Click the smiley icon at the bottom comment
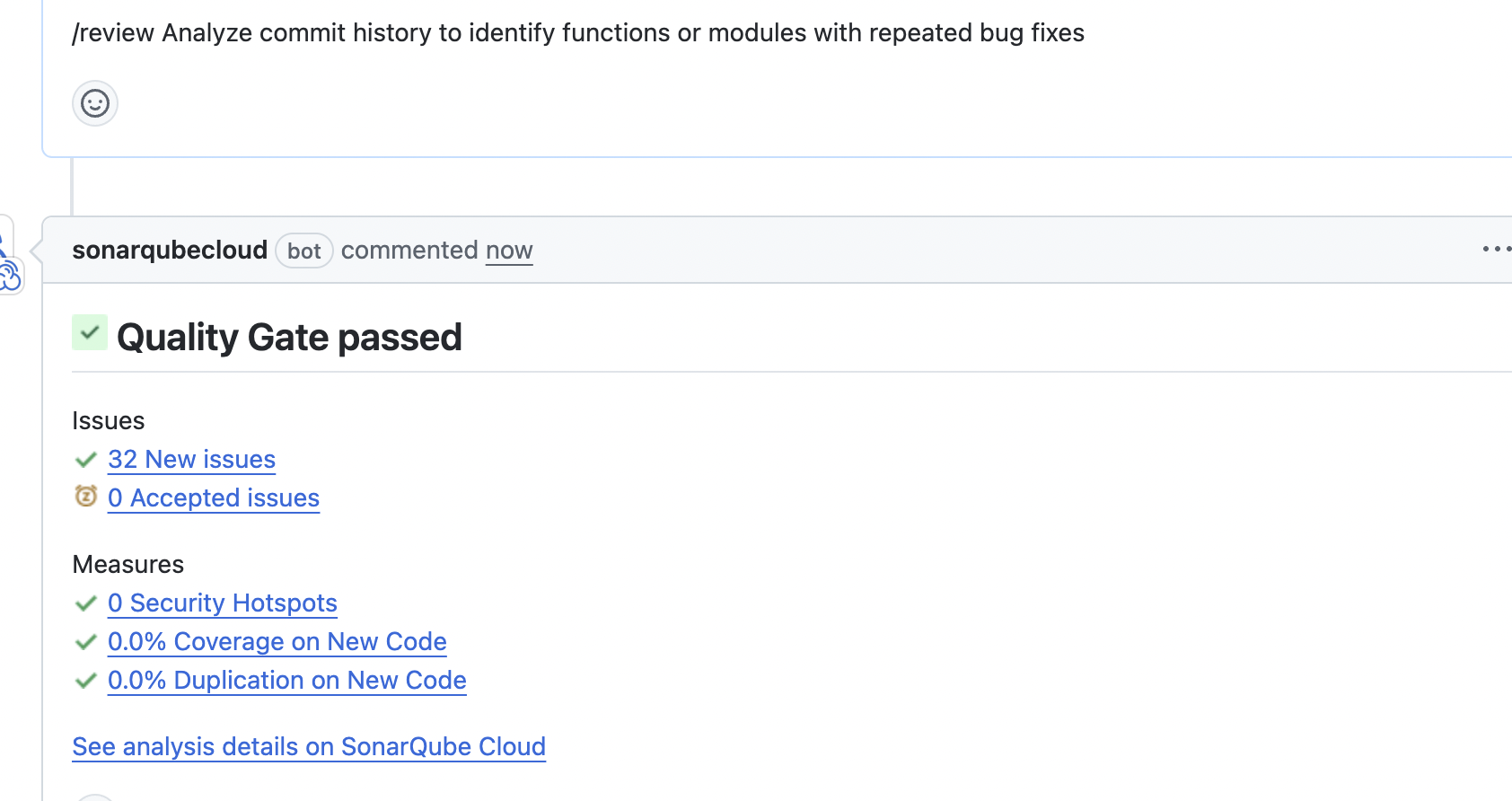 point(95,797)
